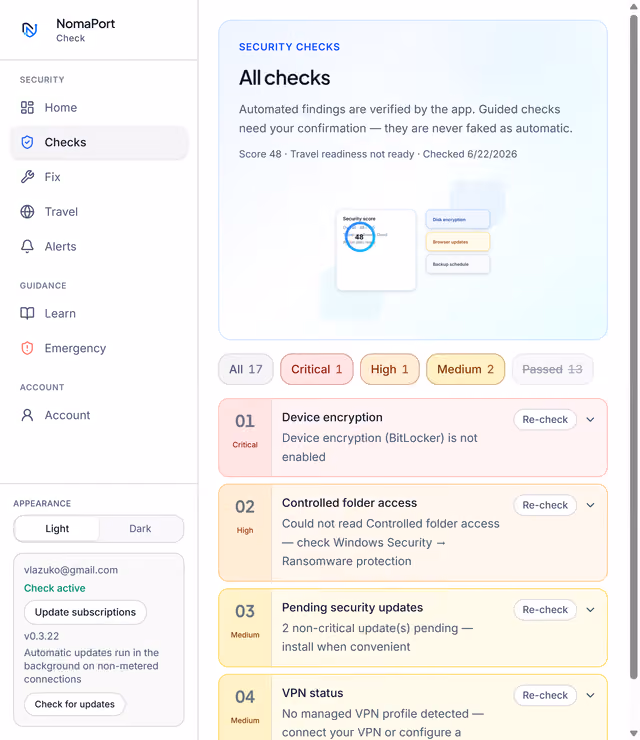Image resolution: width=640 pixels, height=740 pixels.
Task: Click the Emergency red shield icon
Action: click(27, 348)
